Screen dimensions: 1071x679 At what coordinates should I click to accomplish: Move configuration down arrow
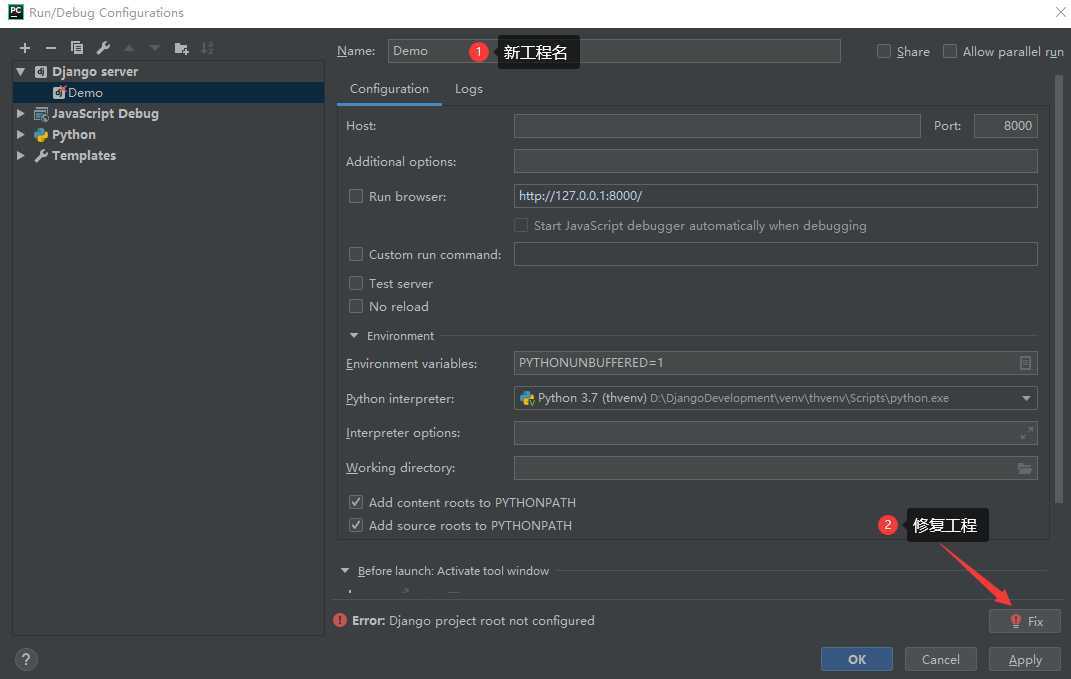pyautogui.click(x=155, y=48)
